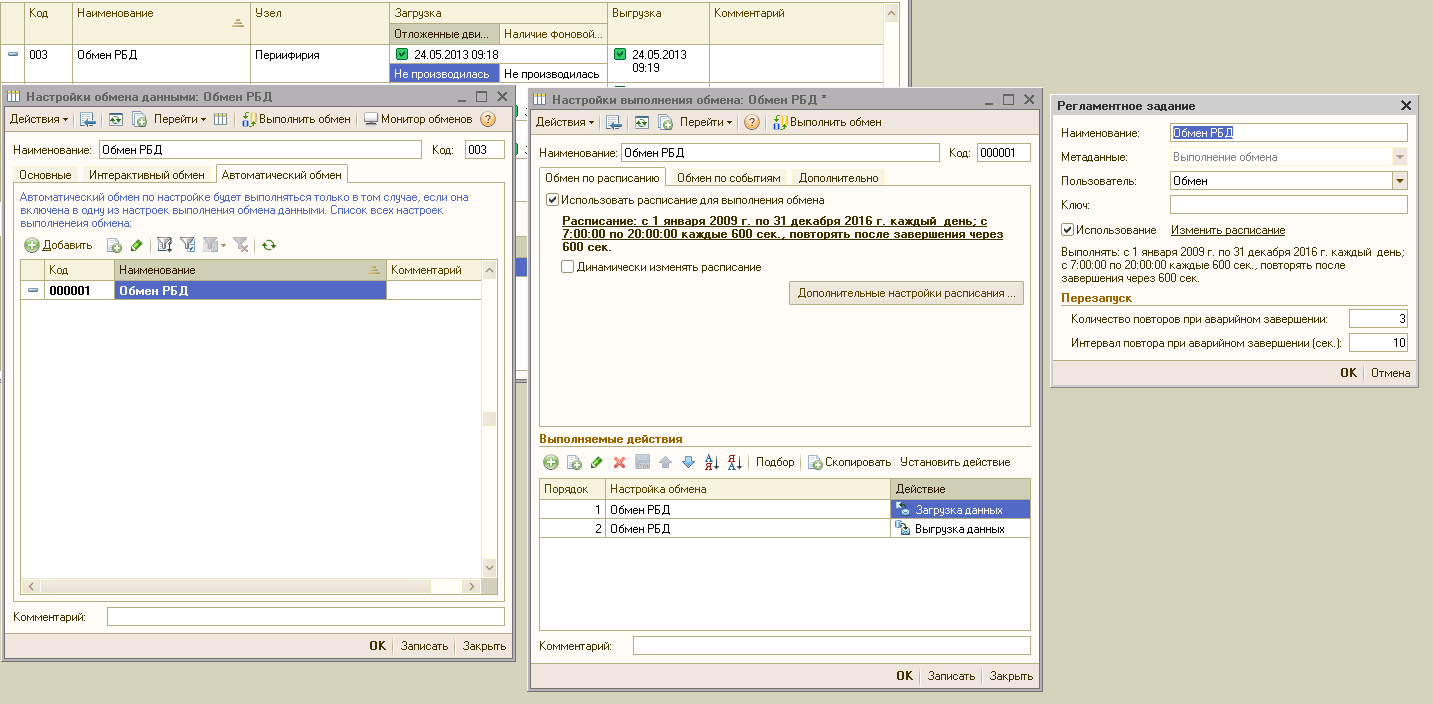
Task: Click Установить действие in the actions toolbar
Action: 955,462
